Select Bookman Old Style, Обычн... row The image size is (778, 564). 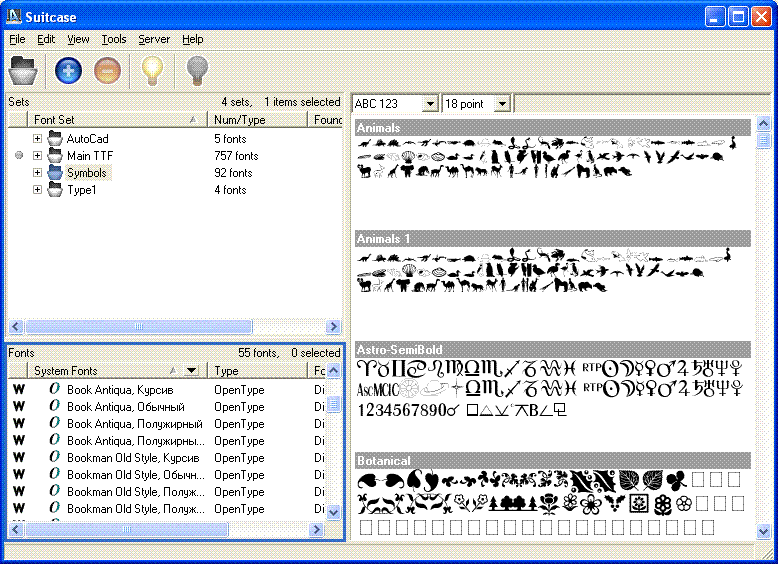click(167, 475)
